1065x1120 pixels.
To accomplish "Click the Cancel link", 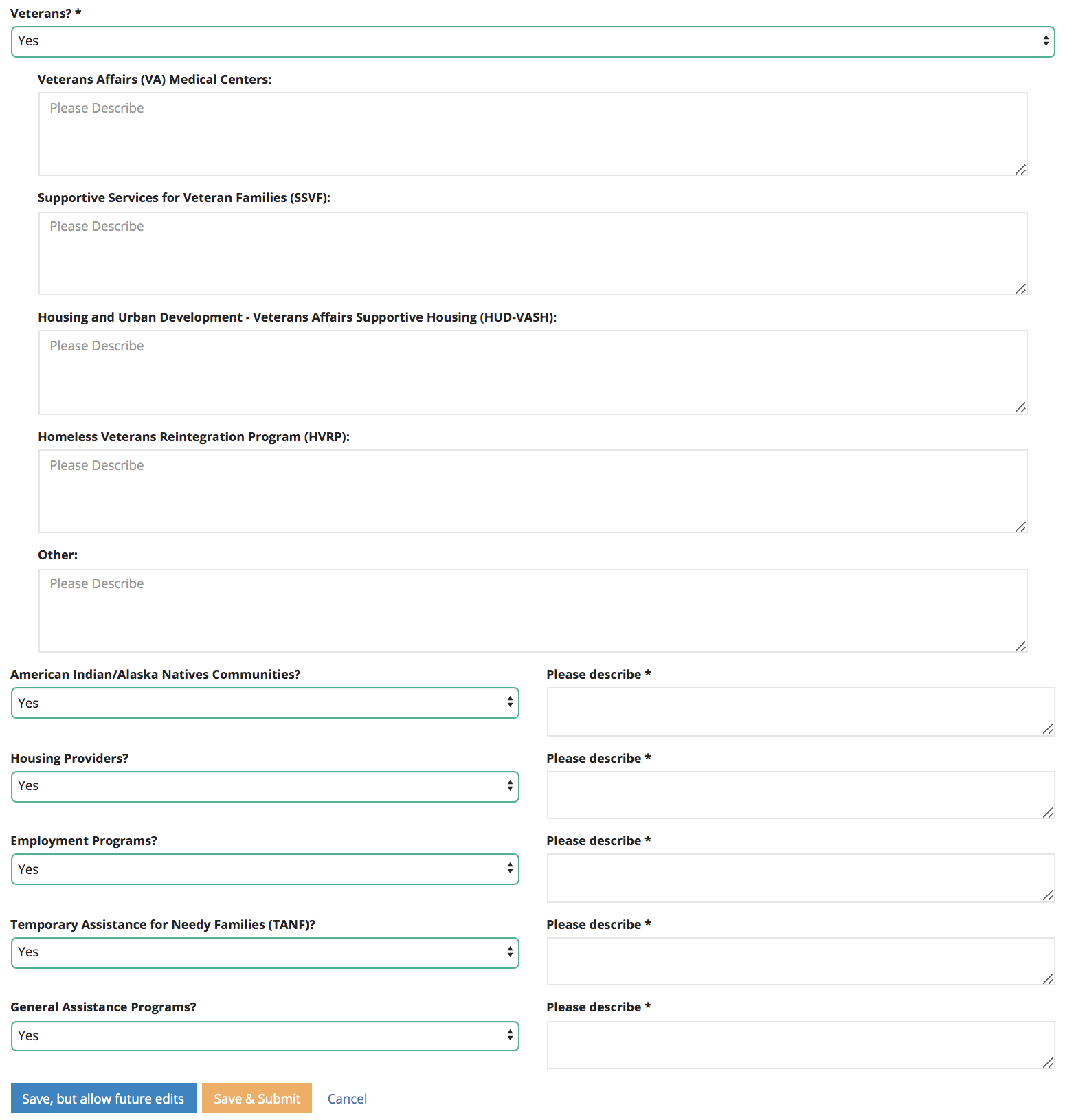I will pyautogui.click(x=347, y=1099).
